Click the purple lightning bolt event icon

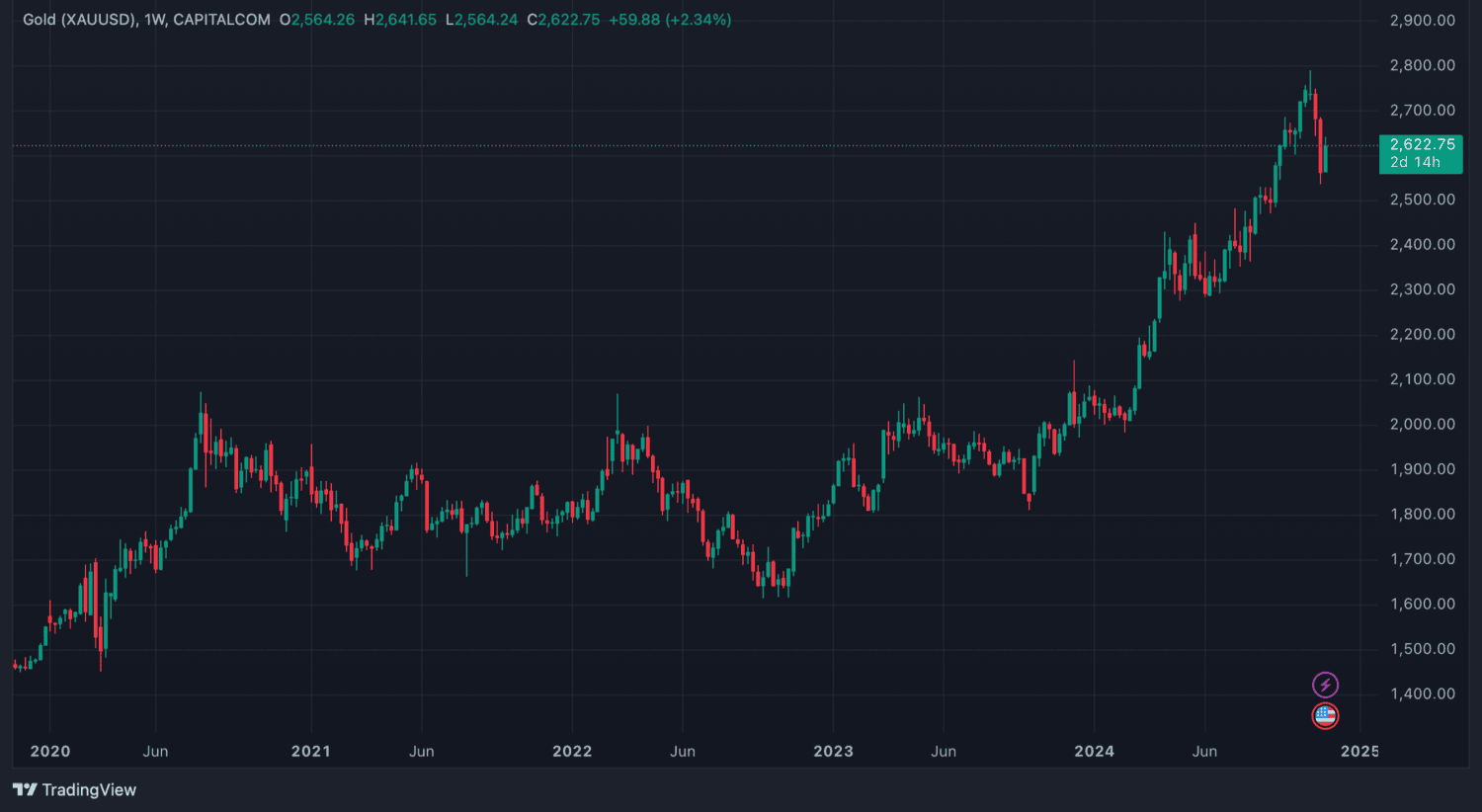[x=1325, y=685]
